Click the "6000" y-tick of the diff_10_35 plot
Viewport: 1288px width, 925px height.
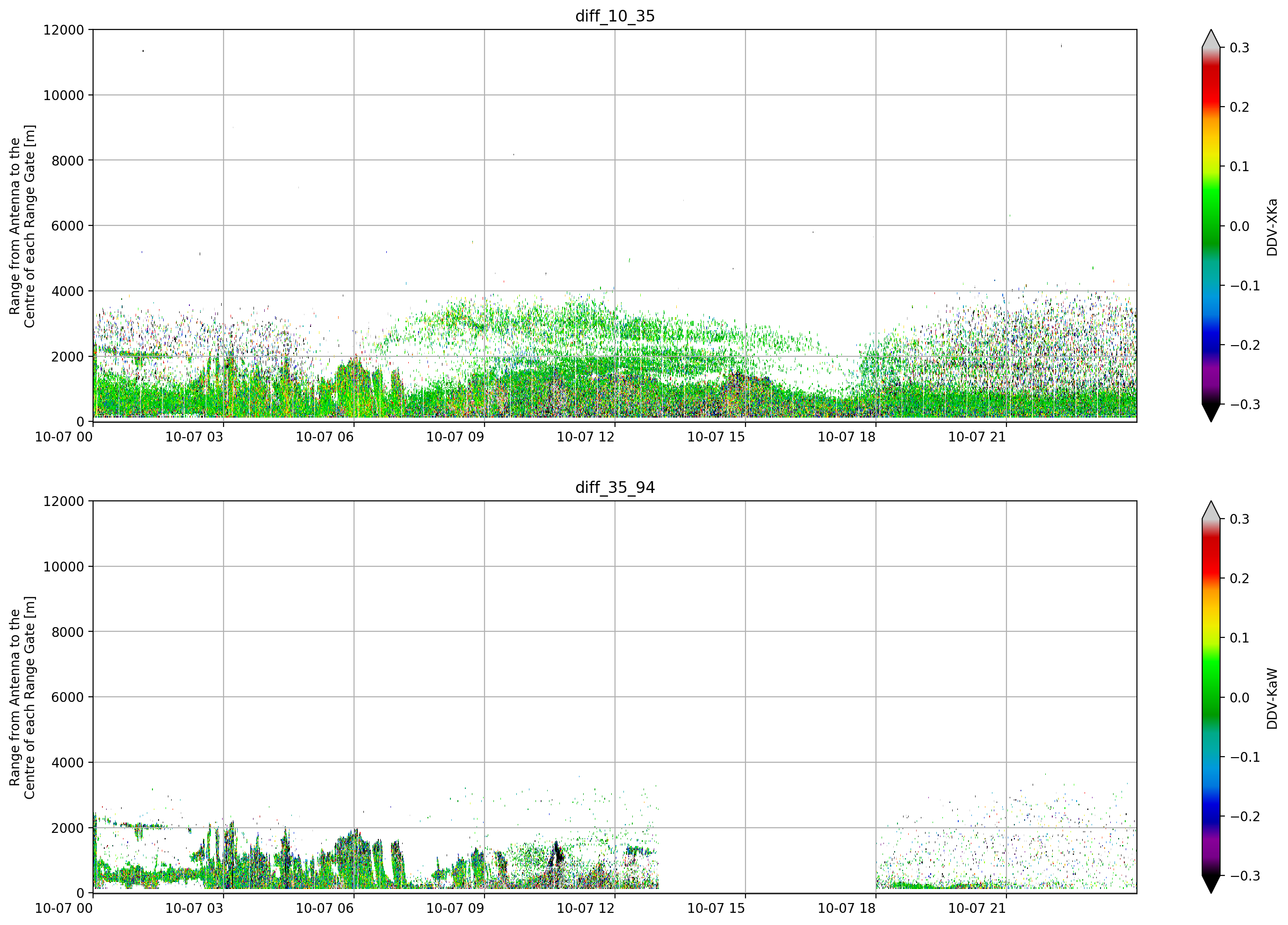click(x=67, y=225)
